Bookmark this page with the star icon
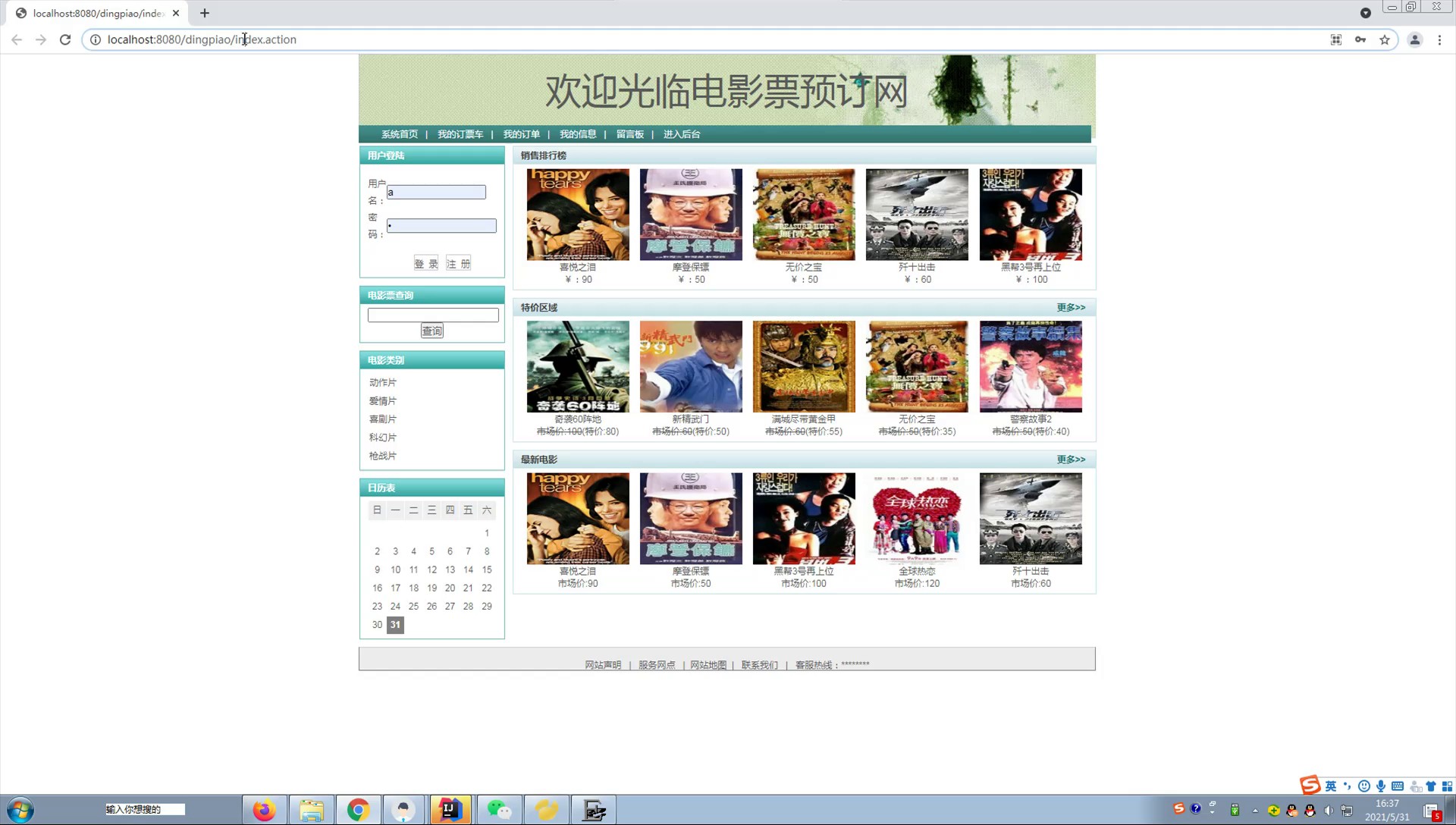 [1385, 39]
